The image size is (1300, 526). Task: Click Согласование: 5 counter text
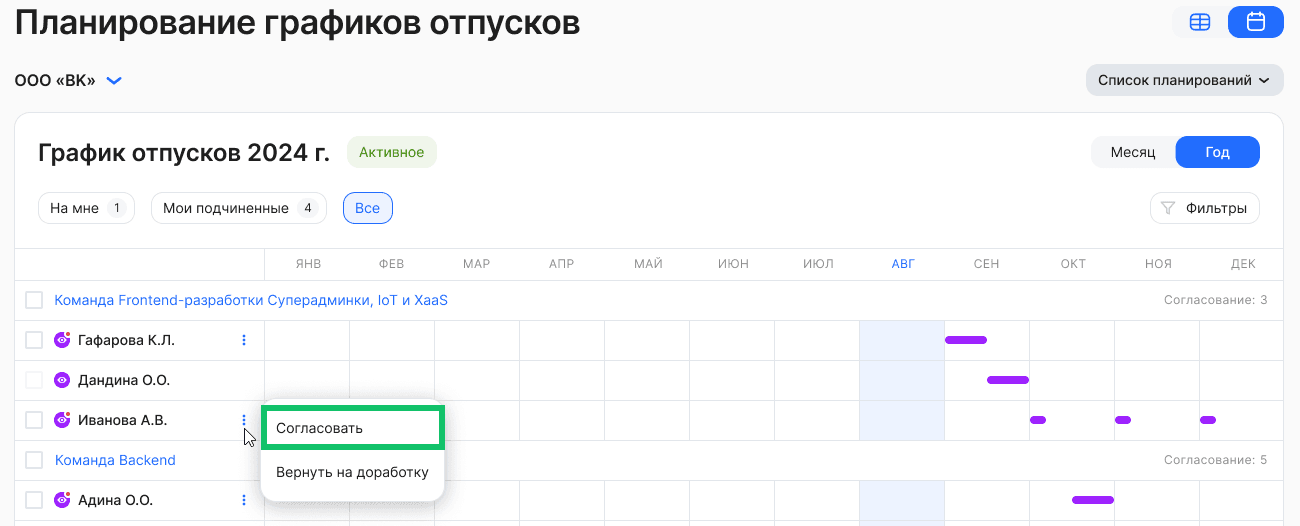[x=1216, y=460]
